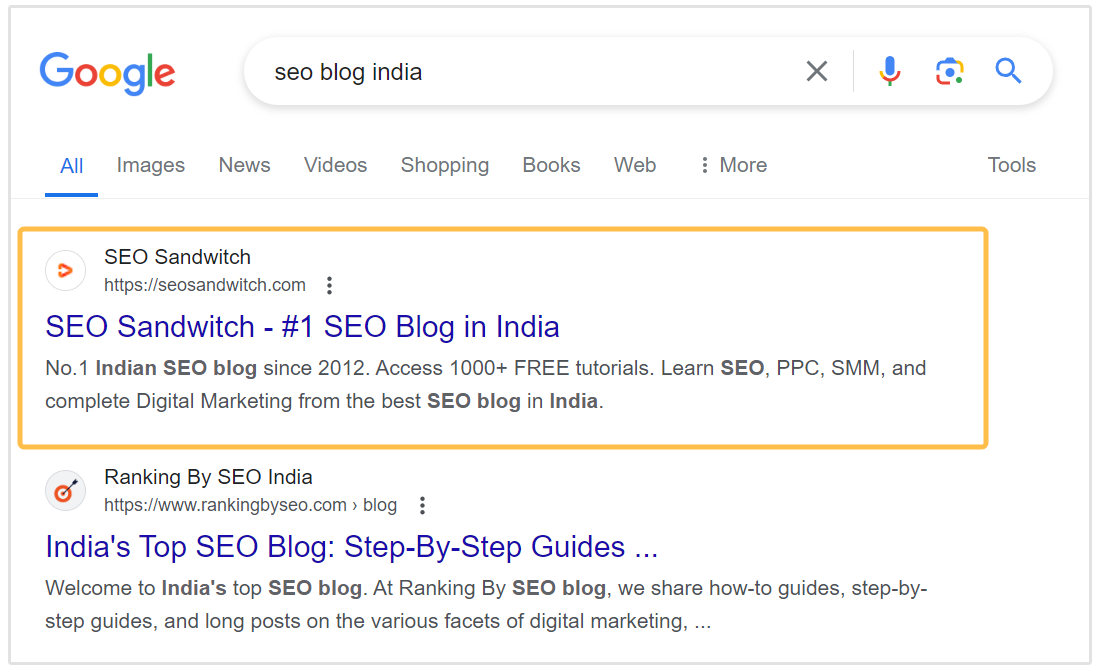Switch to the Images tab
The width and height of the screenshot is (1100, 670).
click(151, 165)
